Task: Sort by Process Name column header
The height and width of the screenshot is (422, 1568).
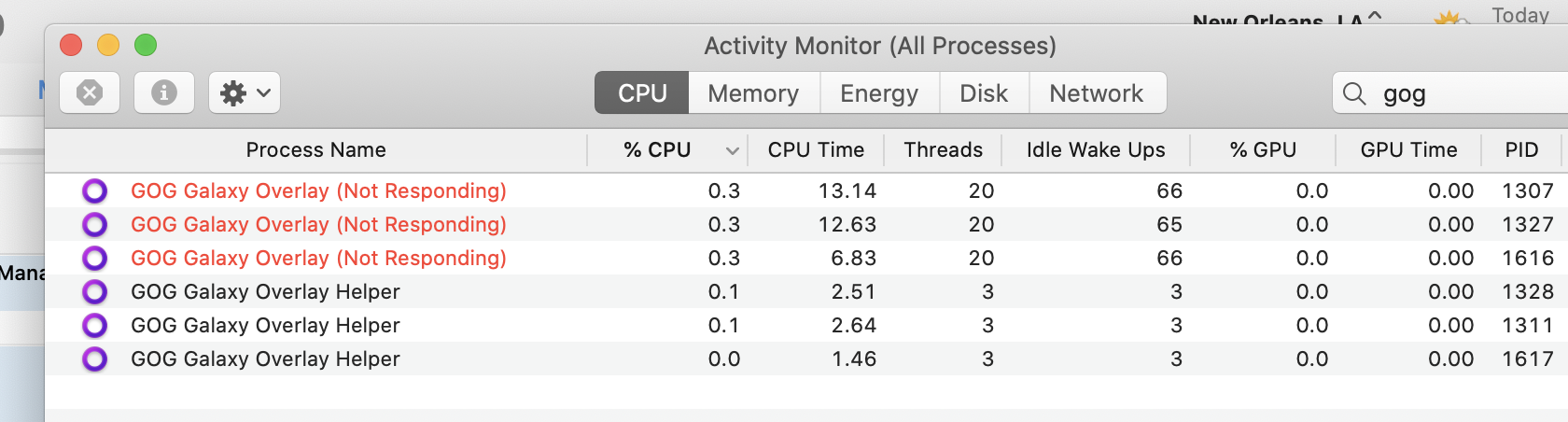Action: [x=316, y=149]
